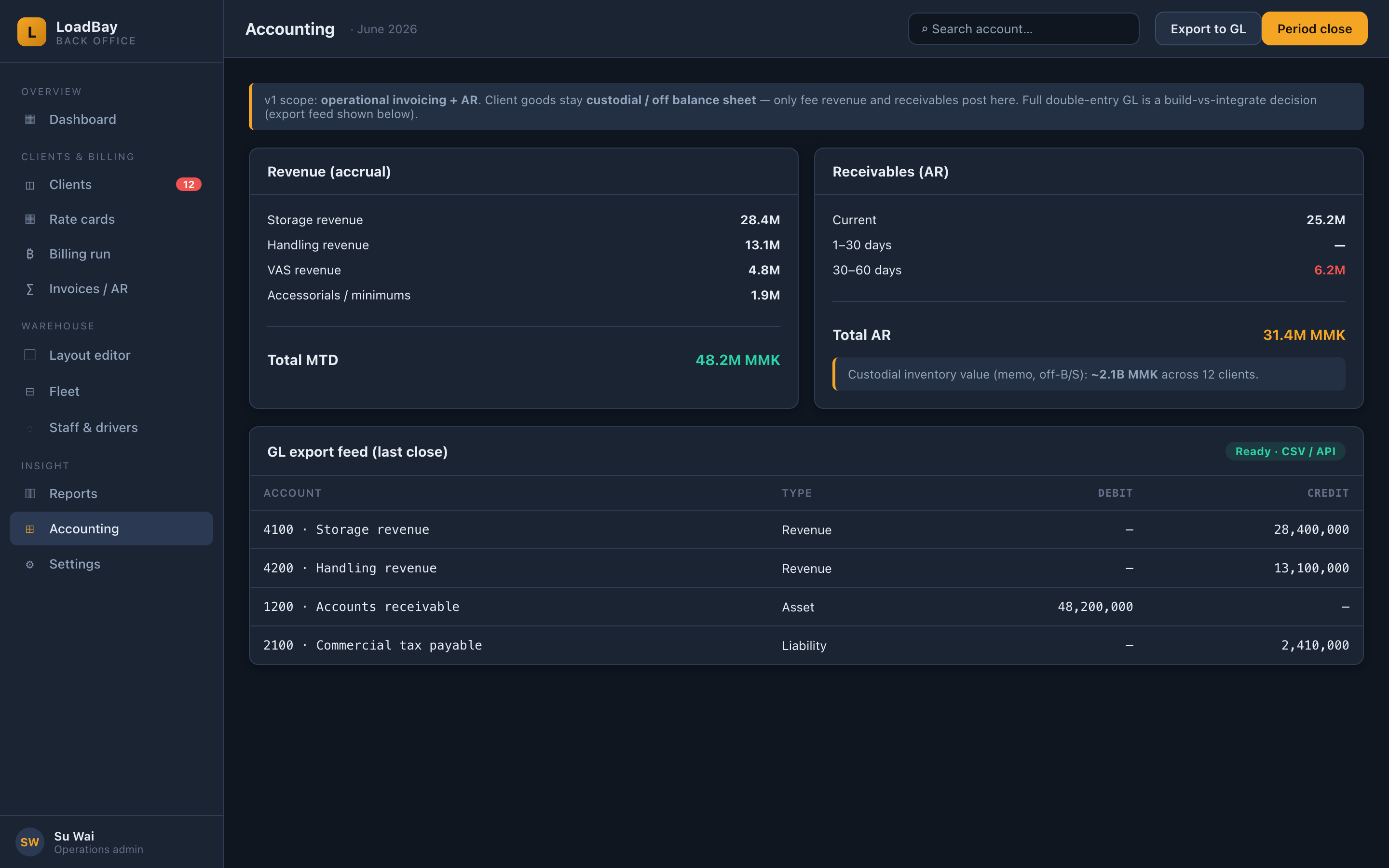
Task: Open Reports in the Insight section
Action: pos(111,494)
